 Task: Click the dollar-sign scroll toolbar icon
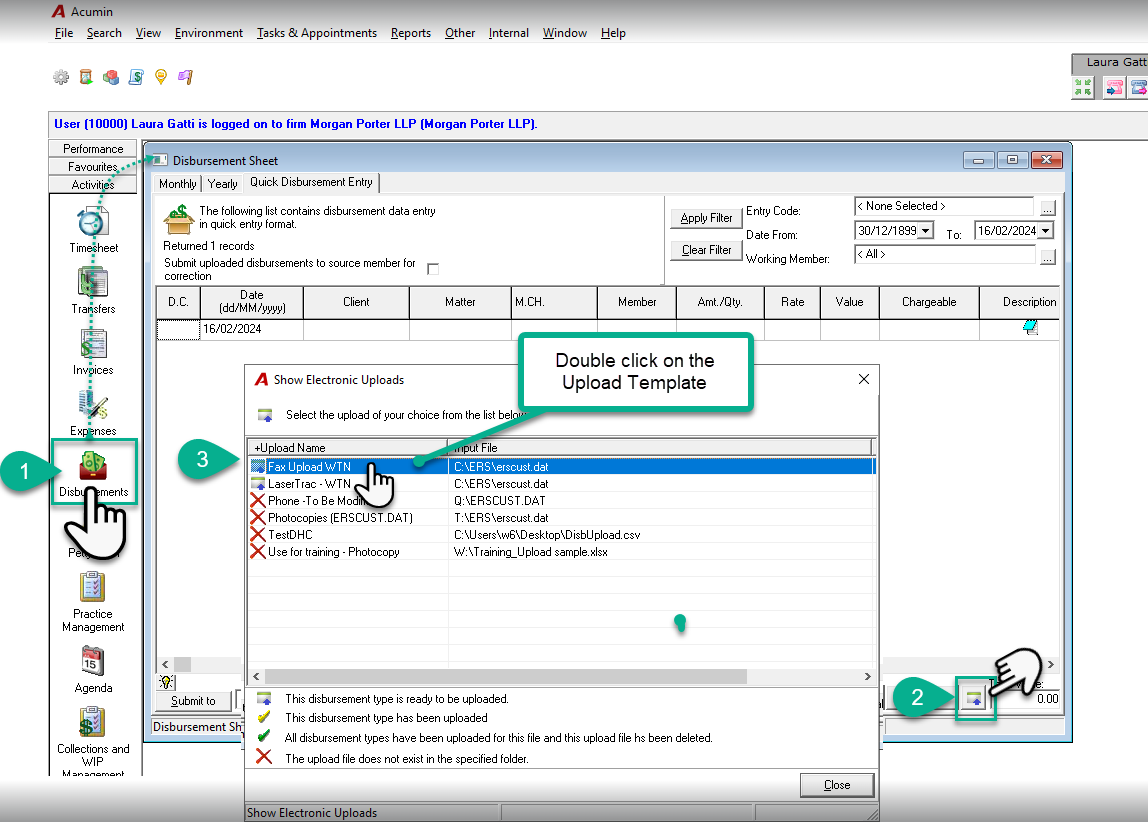136,77
